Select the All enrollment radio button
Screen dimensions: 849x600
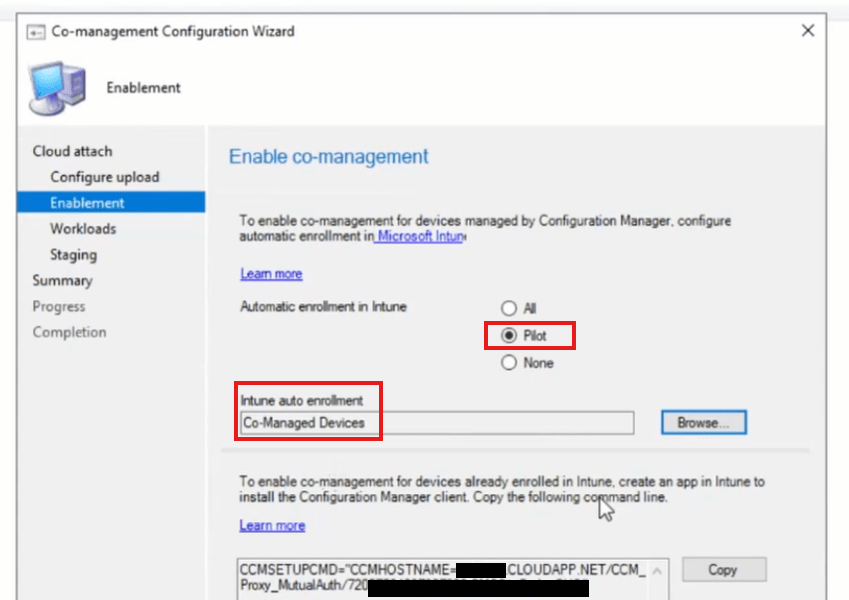pos(508,308)
